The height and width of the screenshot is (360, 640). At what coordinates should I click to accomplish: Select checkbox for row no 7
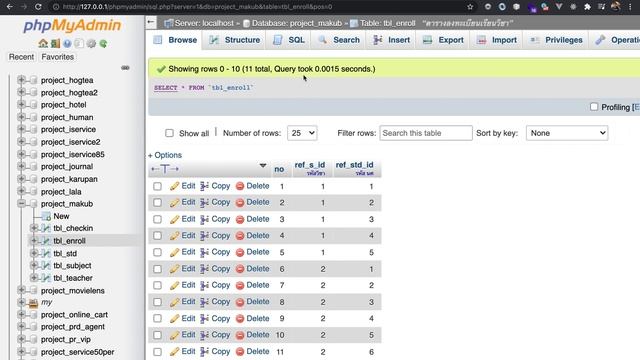[158, 285]
